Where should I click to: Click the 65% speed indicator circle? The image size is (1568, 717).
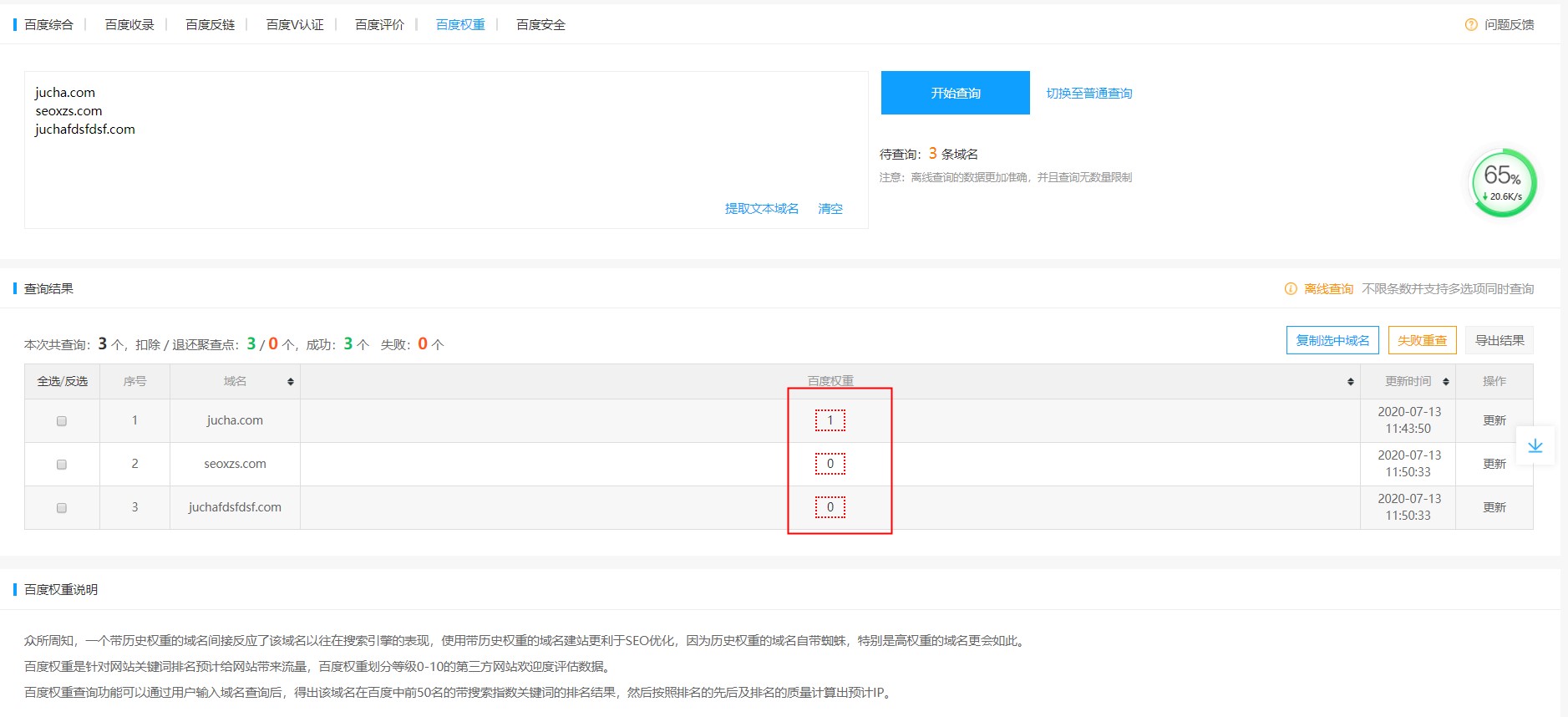pos(1503,183)
